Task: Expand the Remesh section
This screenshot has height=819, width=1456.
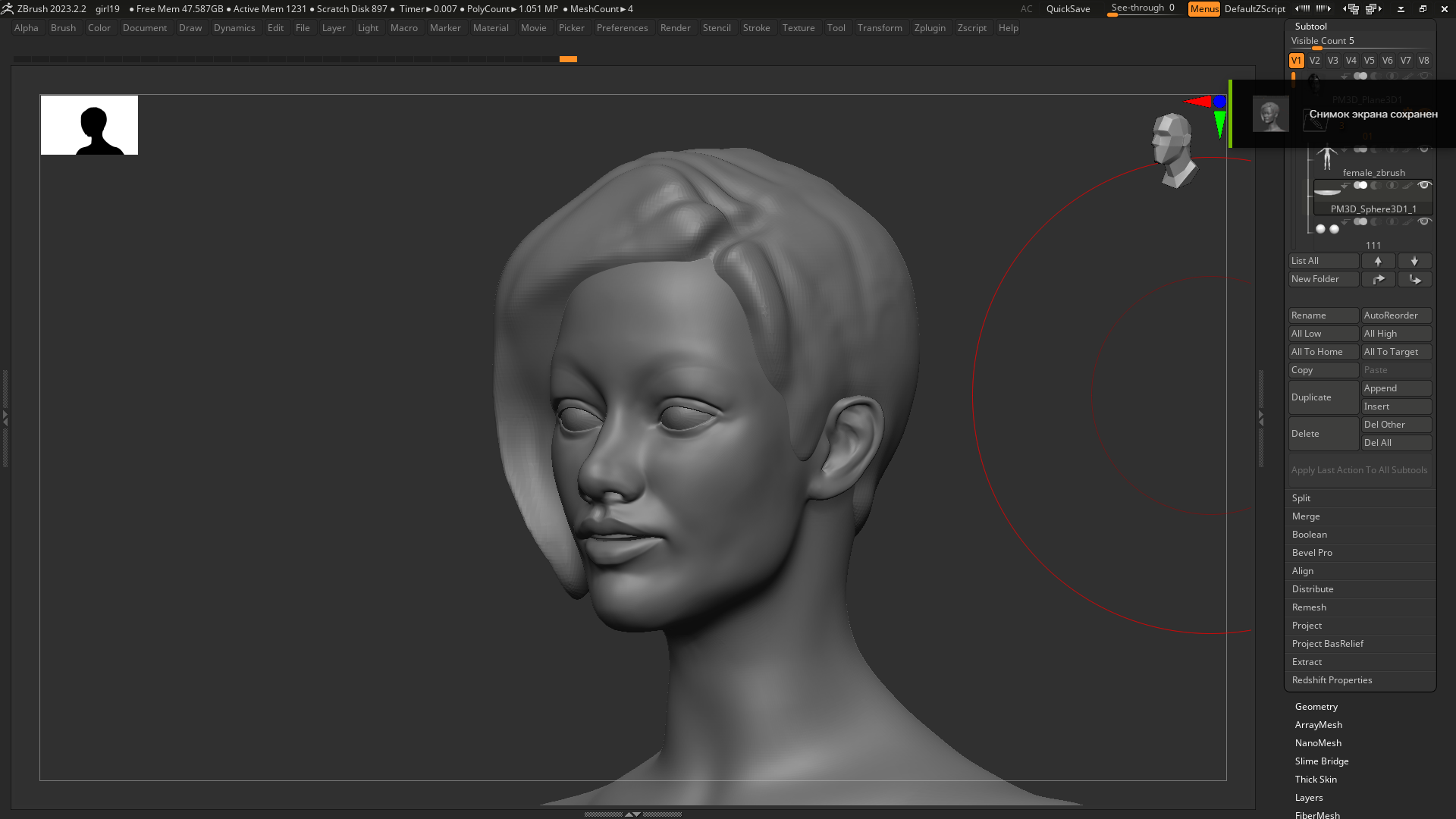Action: tap(1309, 607)
